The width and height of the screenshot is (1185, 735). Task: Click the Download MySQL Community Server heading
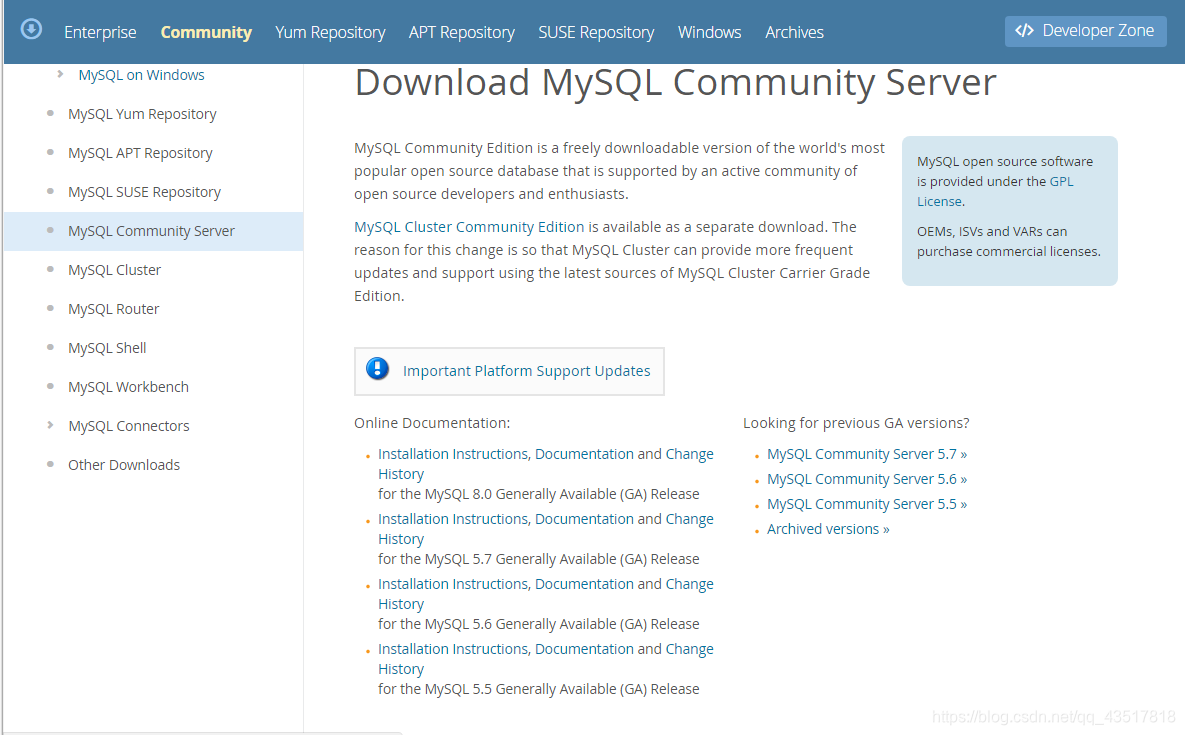pyautogui.click(x=675, y=82)
